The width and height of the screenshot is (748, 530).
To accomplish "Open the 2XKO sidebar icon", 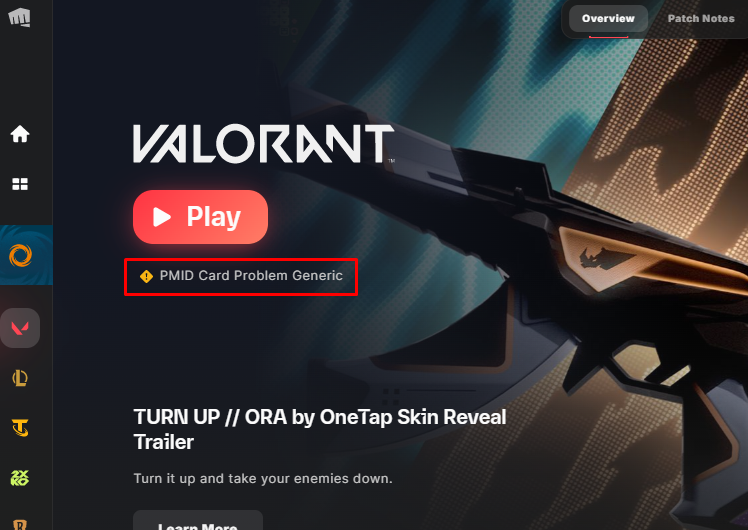I will 20,478.
